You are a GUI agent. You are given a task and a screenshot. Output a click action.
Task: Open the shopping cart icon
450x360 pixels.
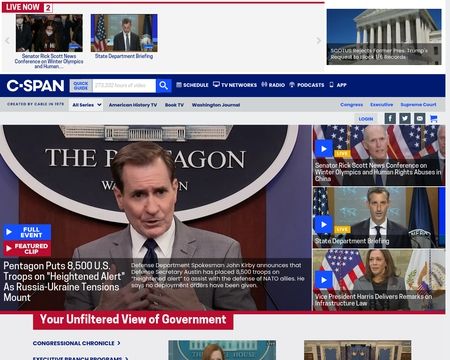click(x=434, y=118)
